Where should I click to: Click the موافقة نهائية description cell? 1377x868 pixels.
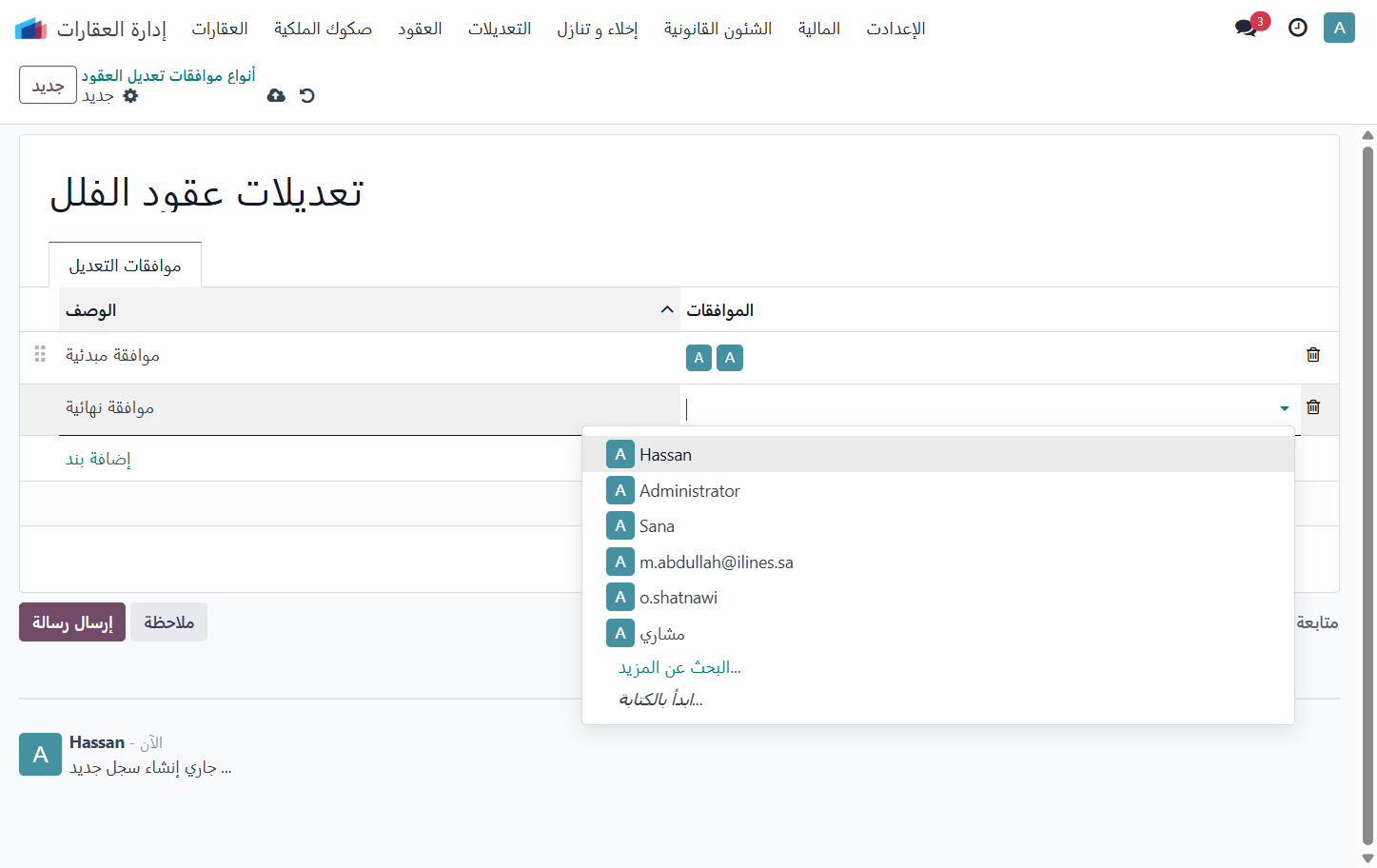(369, 408)
